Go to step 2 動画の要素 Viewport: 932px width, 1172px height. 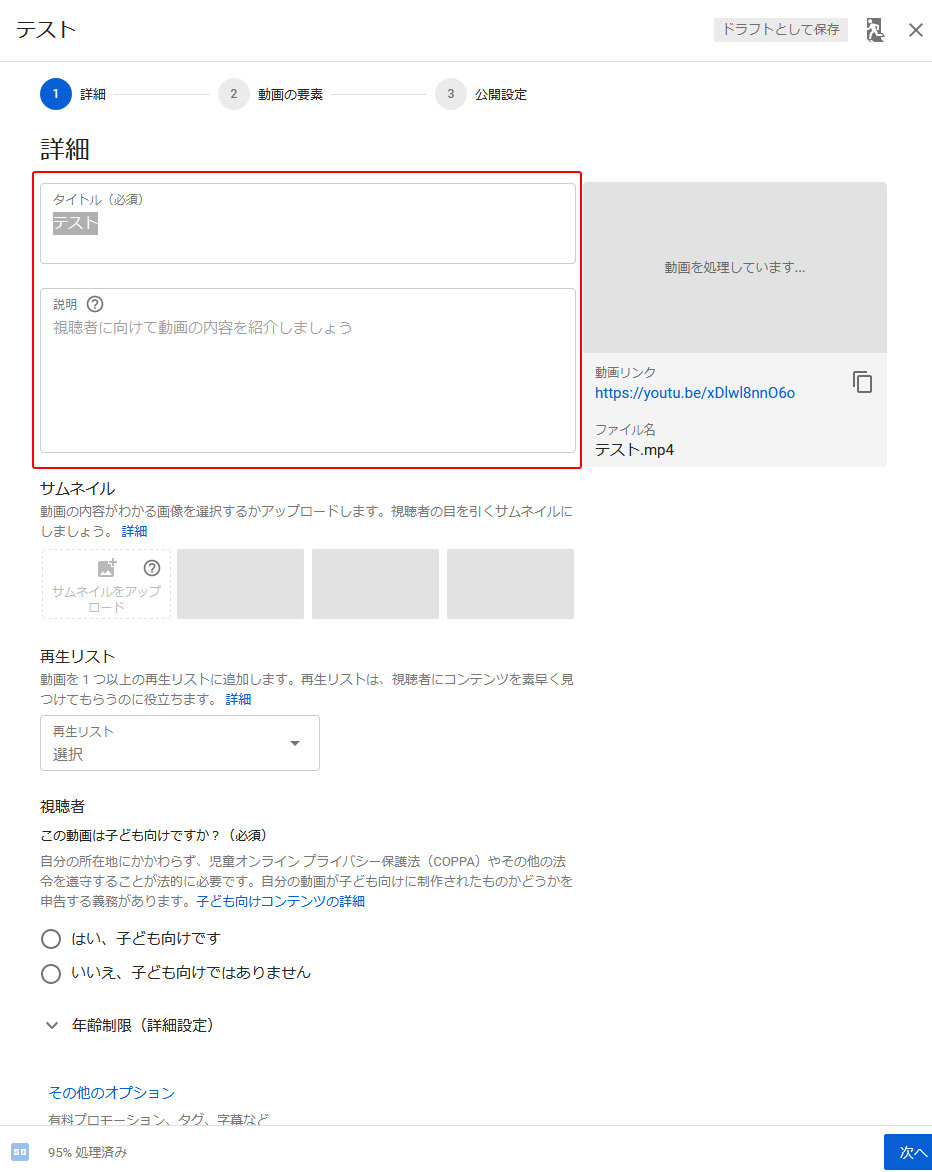[271, 94]
